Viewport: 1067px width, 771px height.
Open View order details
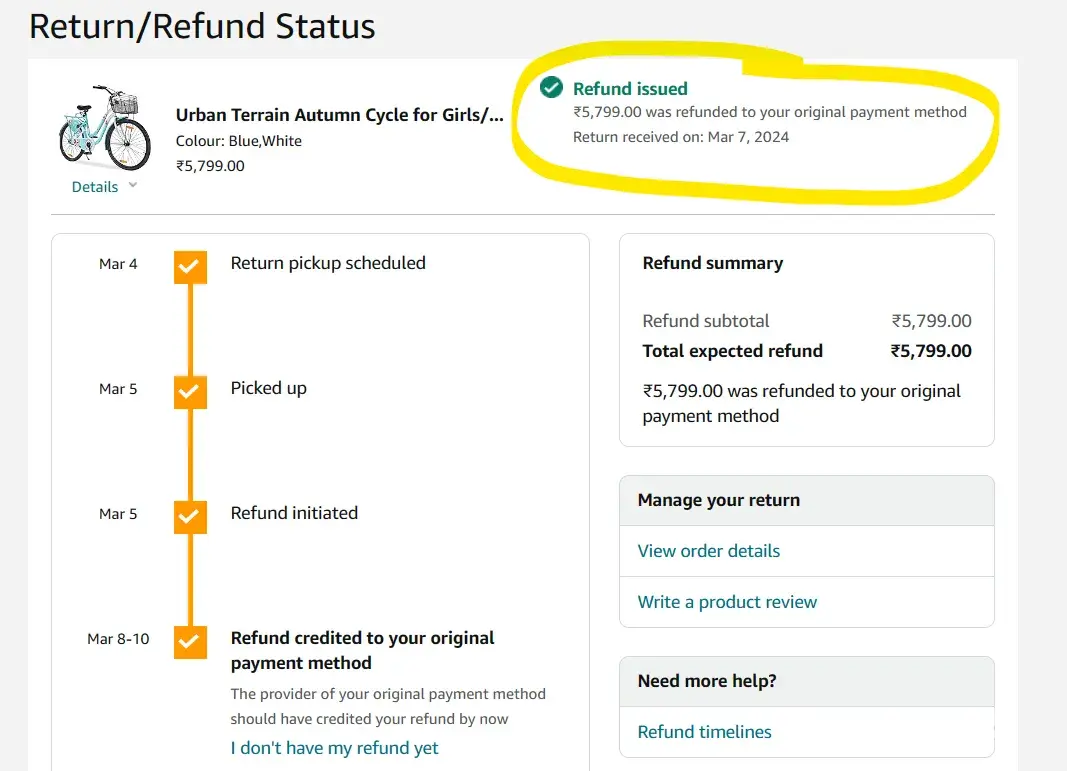tap(709, 551)
